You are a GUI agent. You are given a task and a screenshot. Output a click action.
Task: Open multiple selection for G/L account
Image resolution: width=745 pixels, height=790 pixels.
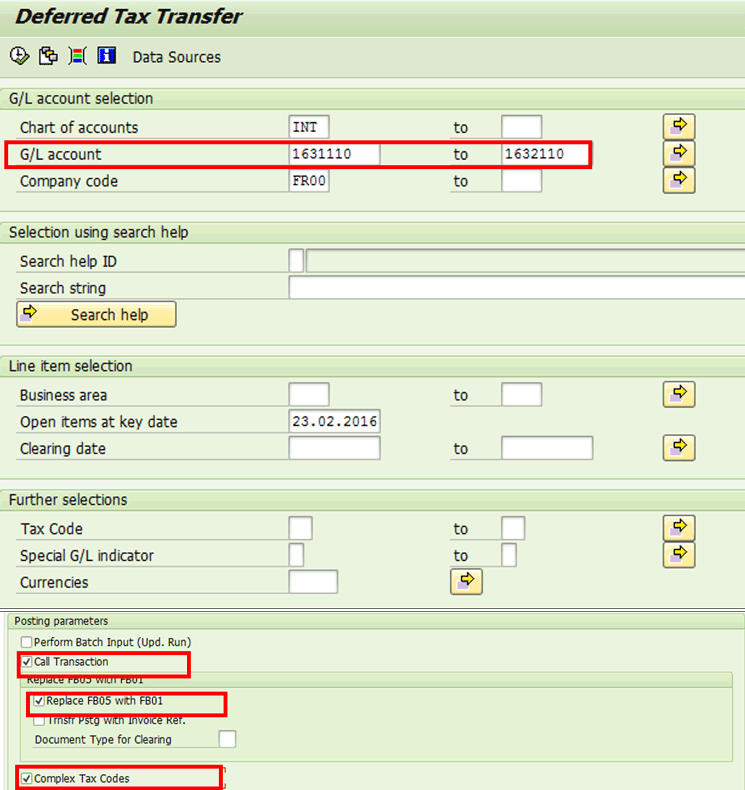[679, 154]
